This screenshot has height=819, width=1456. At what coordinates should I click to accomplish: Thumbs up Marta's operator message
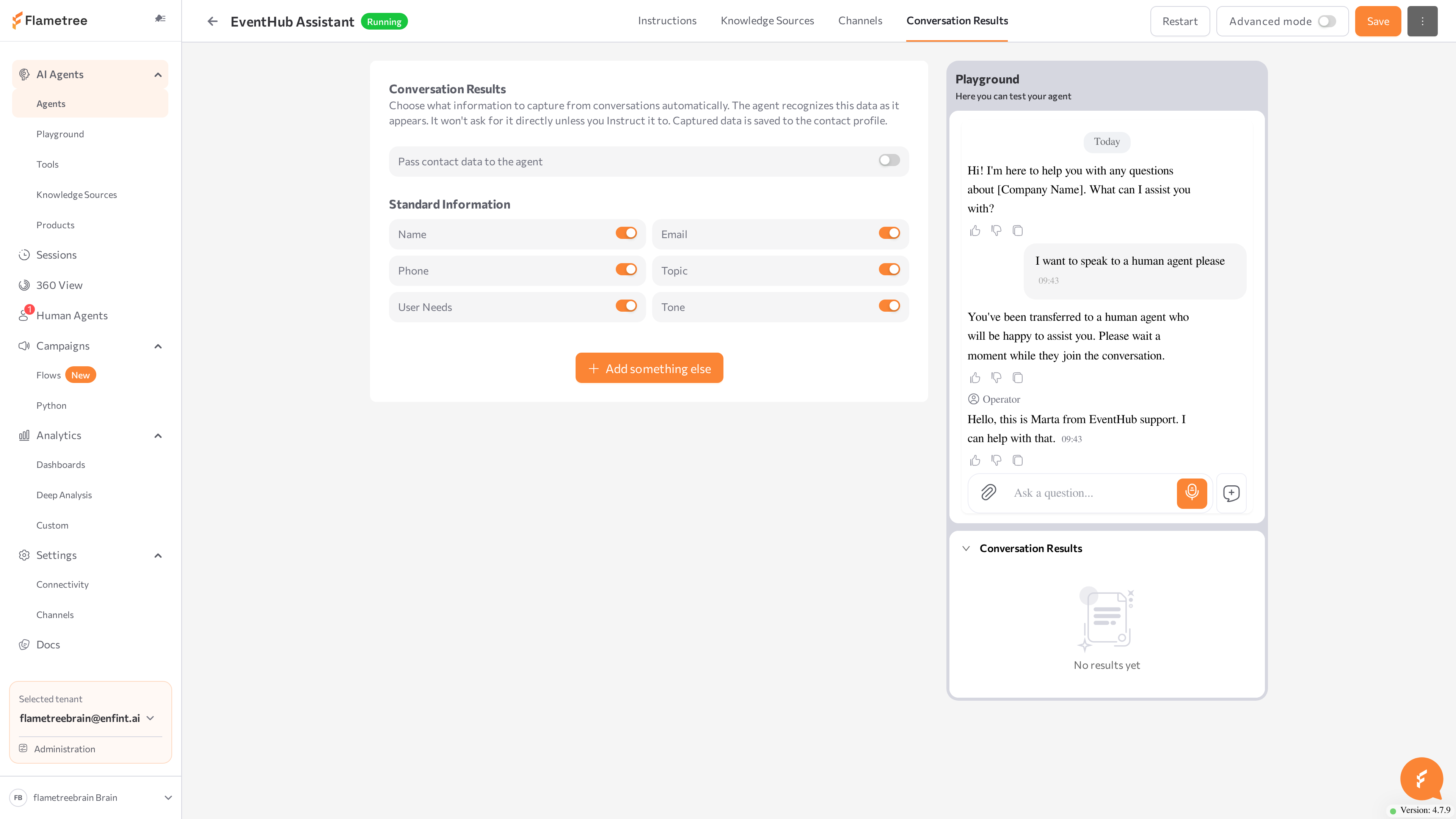(x=975, y=461)
